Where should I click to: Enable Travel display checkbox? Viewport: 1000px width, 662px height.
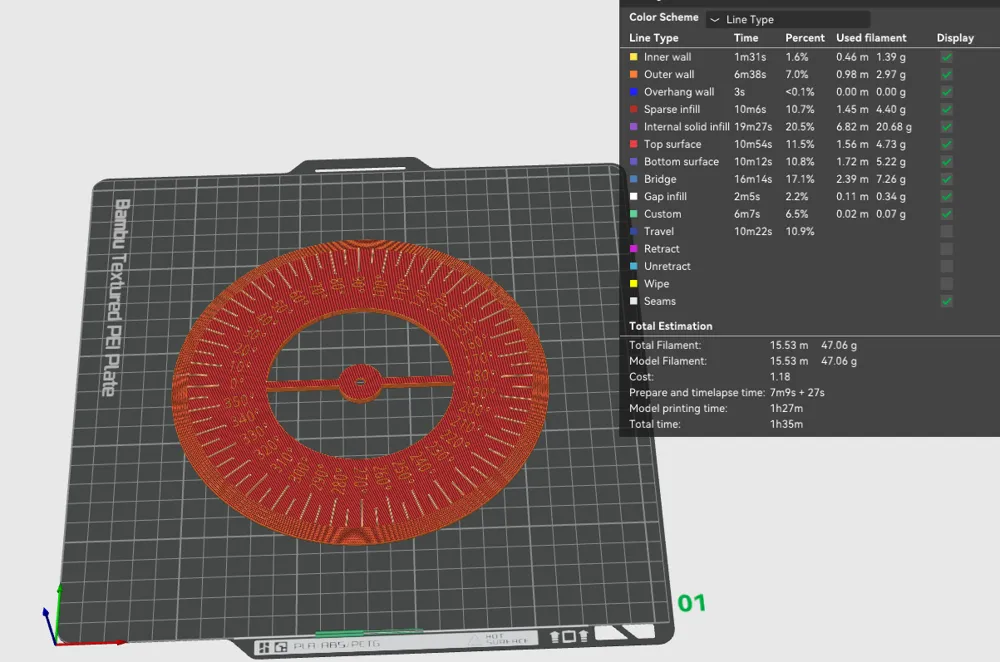pyautogui.click(x=946, y=232)
